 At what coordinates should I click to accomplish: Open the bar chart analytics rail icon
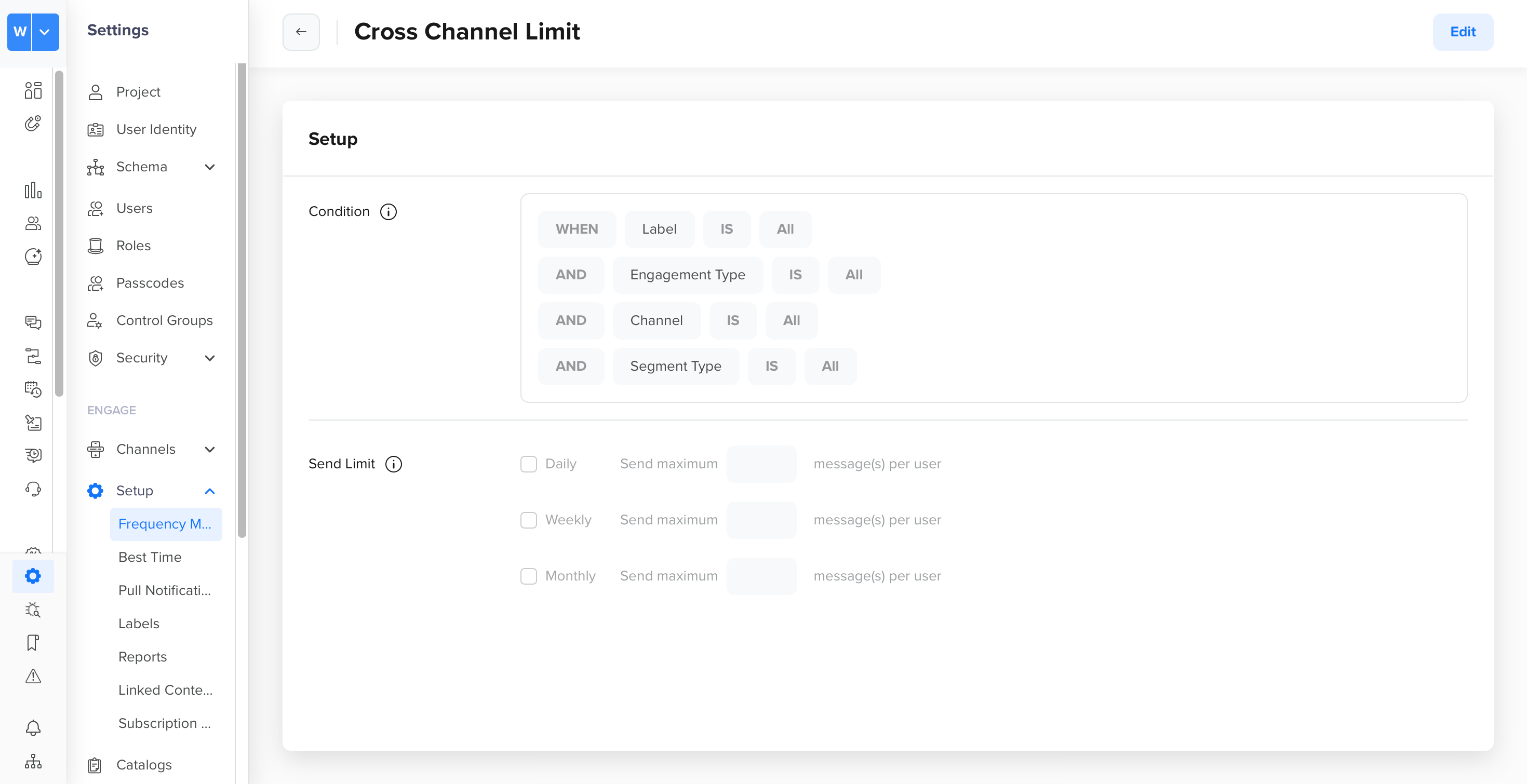click(x=33, y=190)
